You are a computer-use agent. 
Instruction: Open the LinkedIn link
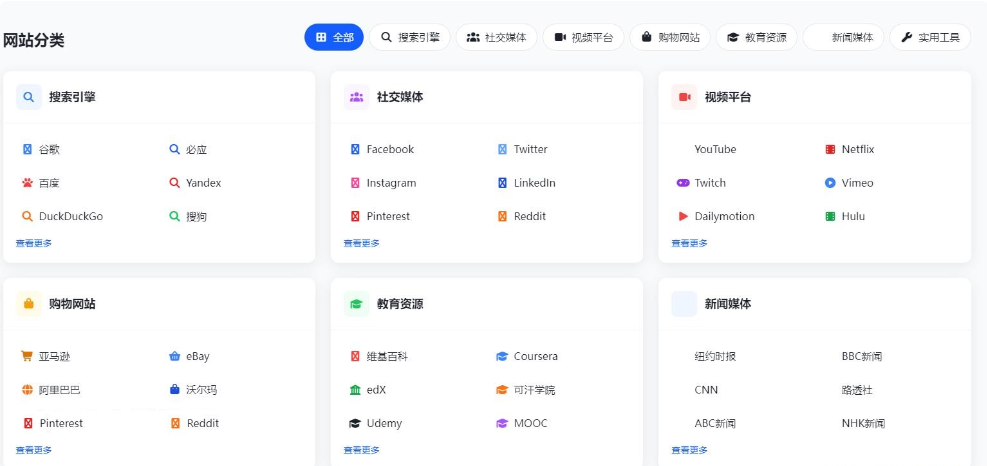pos(534,183)
